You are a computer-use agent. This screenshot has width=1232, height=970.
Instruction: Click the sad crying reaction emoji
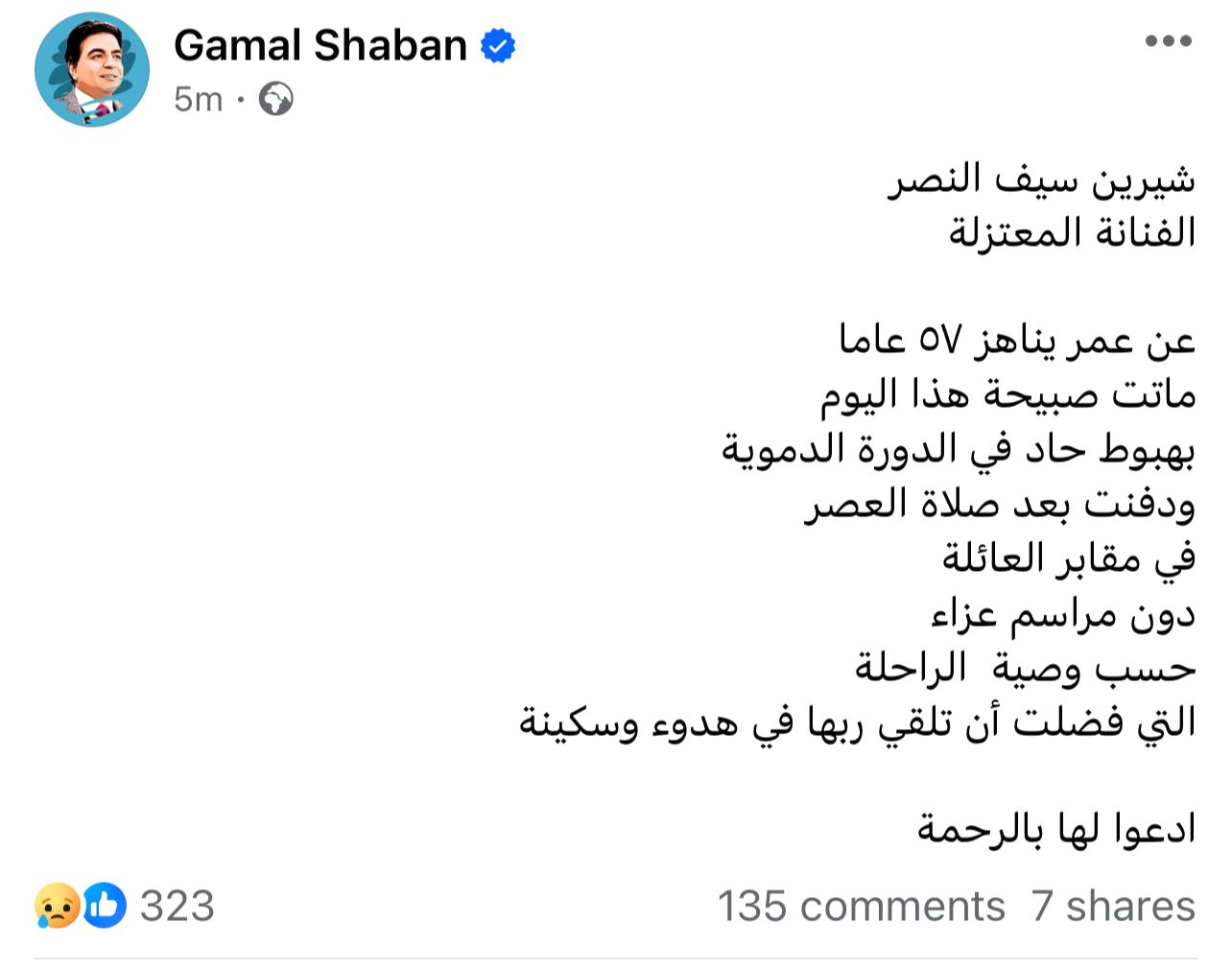(x=57, y=905)
